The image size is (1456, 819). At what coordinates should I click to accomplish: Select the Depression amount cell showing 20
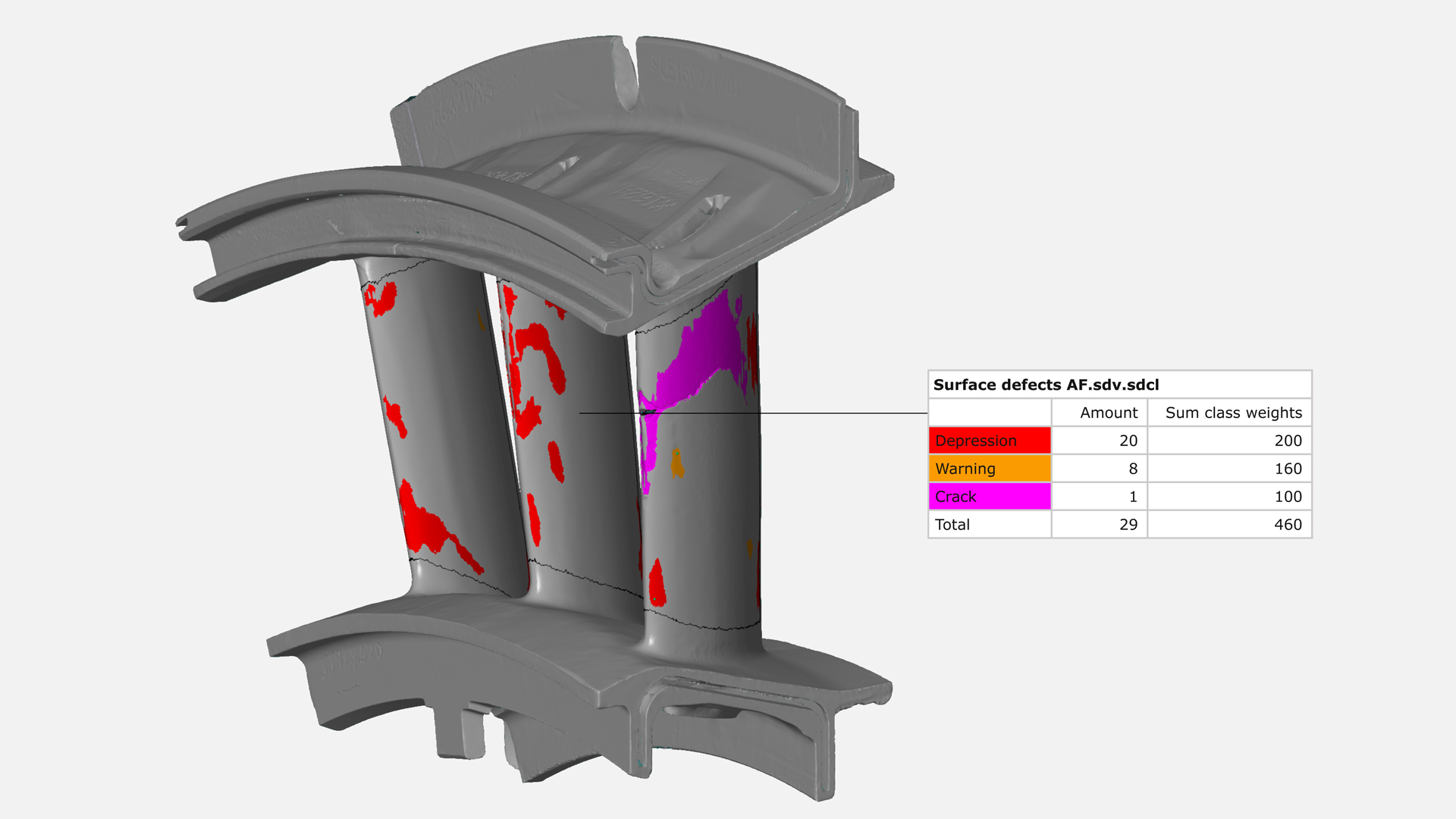pyautogui.click(x=1128, y=441)
